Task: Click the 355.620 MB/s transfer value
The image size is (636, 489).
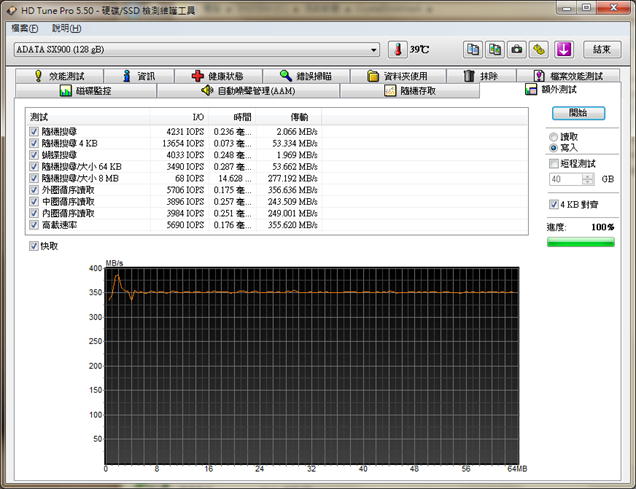Action: (x=292, y=225)
